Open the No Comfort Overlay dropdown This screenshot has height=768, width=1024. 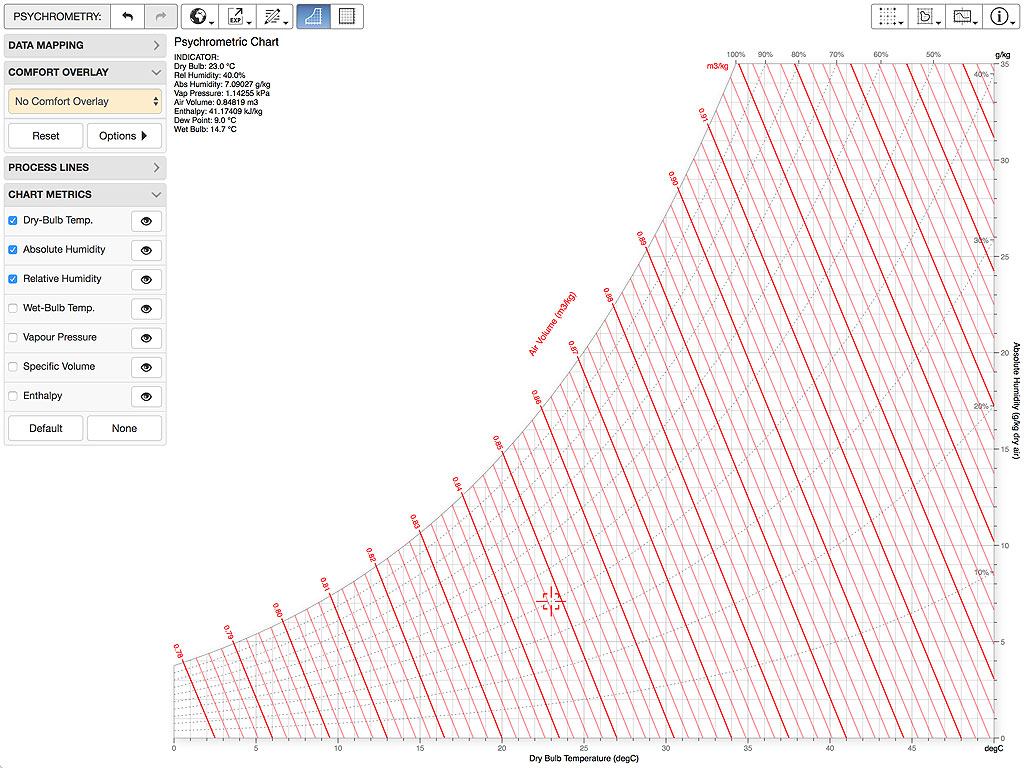click(x=85, y=101)
